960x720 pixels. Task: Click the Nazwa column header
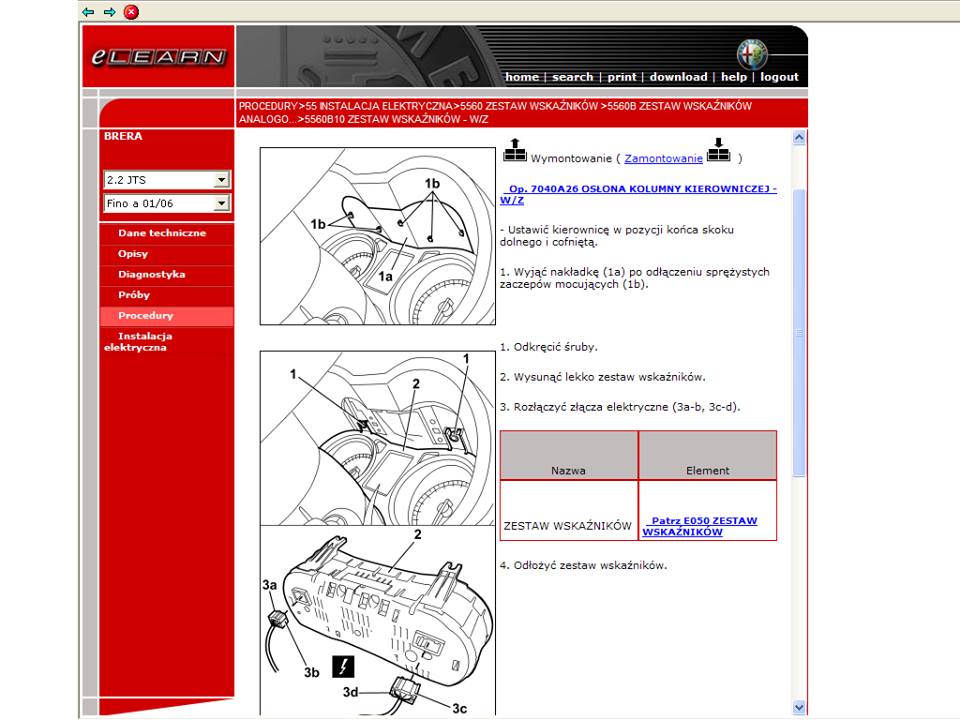click(x=569, y=456)
